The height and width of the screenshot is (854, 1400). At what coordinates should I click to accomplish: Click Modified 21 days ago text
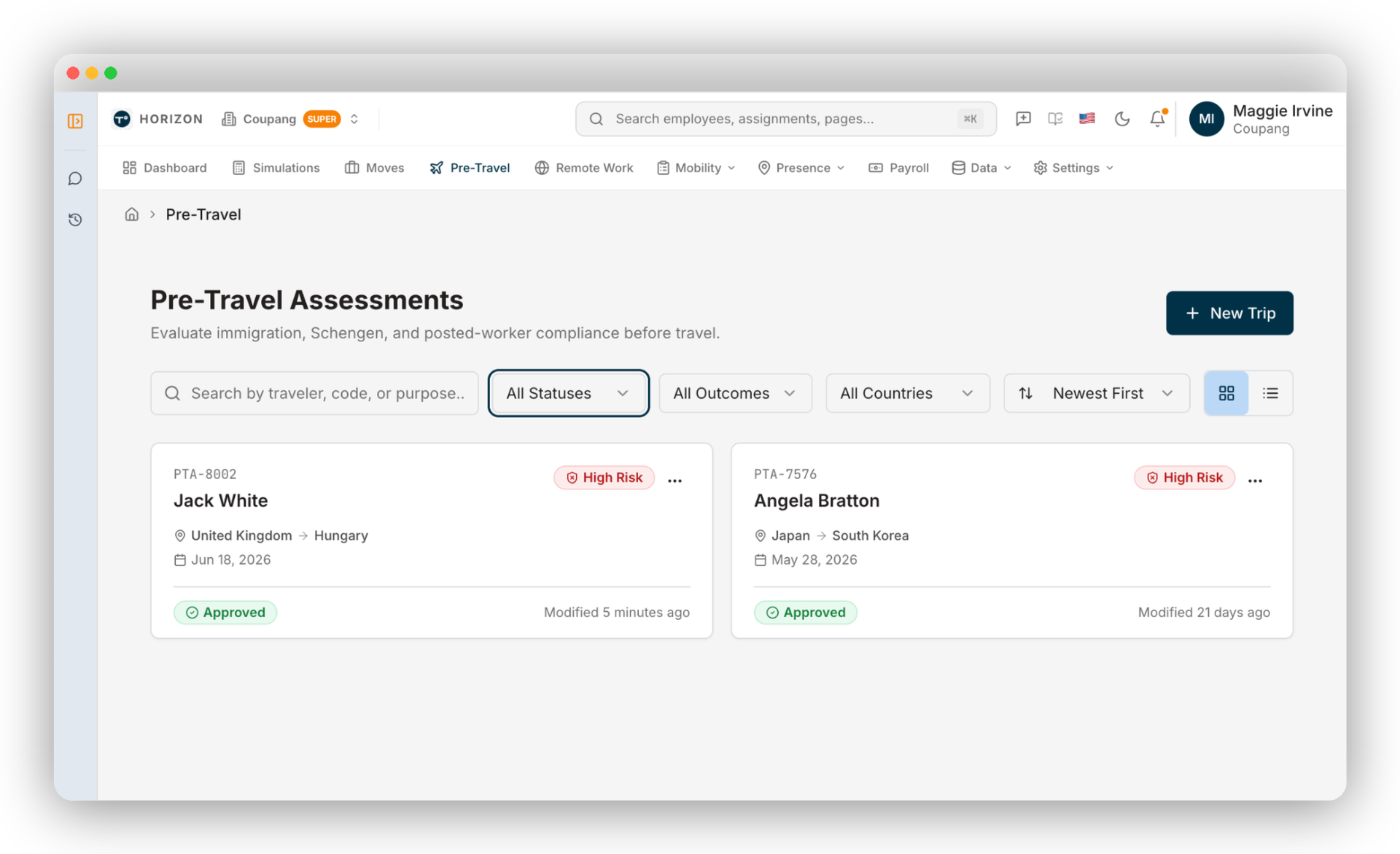(1204, 613)
